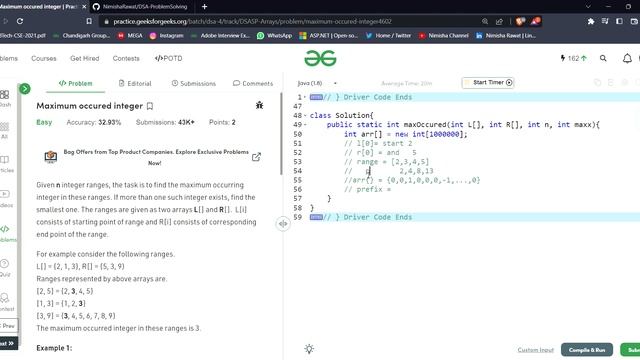This screenshot has width=640, height=360.
Task: Open the Chandigarh Group bookmark
Action: pos(82,36)
